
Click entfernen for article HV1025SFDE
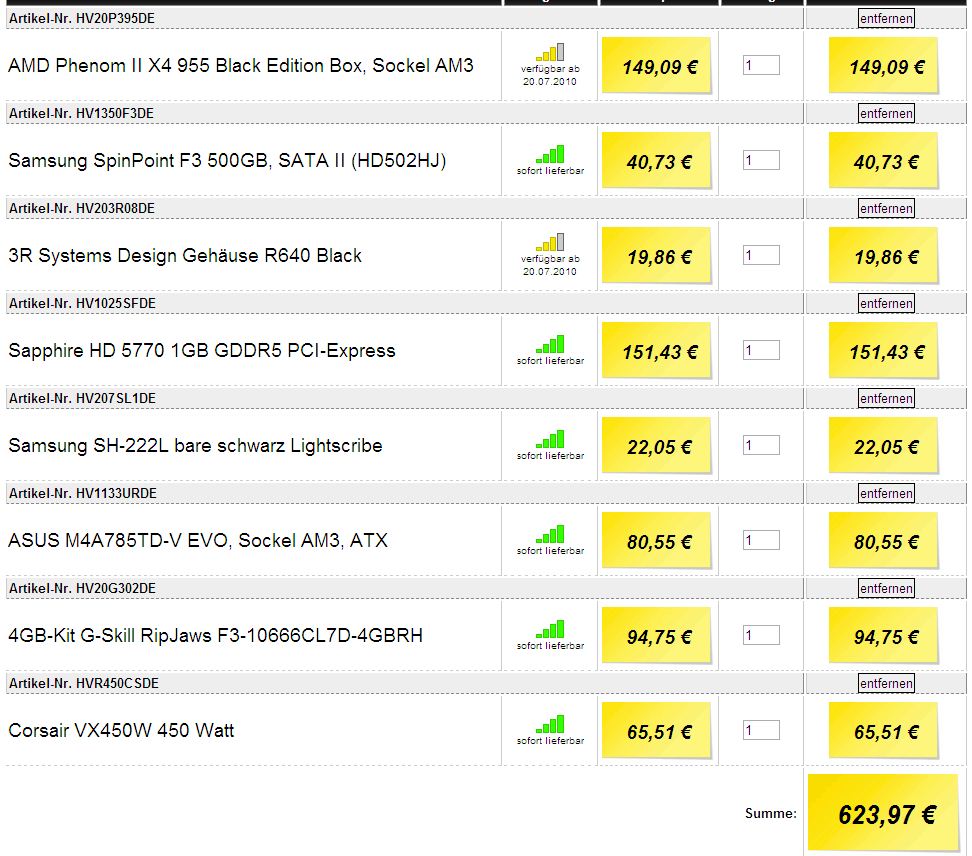coord(886,304)
